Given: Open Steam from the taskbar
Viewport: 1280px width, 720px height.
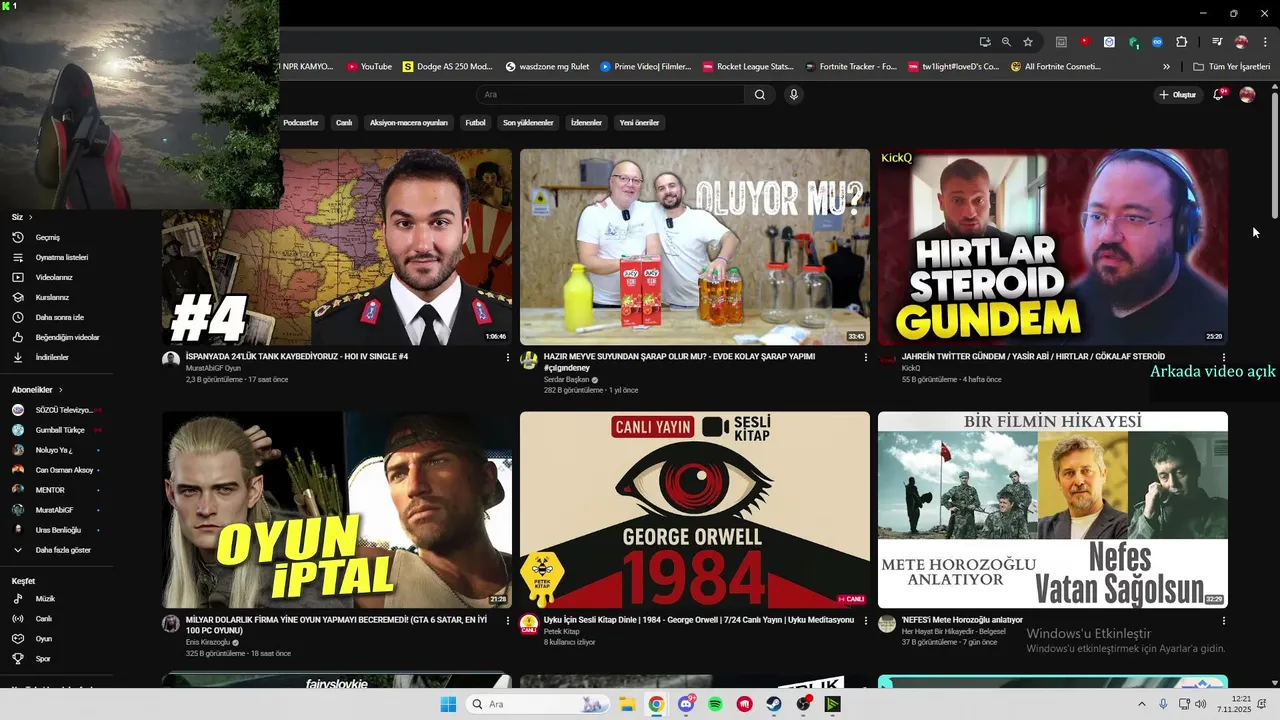Looking at the screenshot, I should pos(774,704).
